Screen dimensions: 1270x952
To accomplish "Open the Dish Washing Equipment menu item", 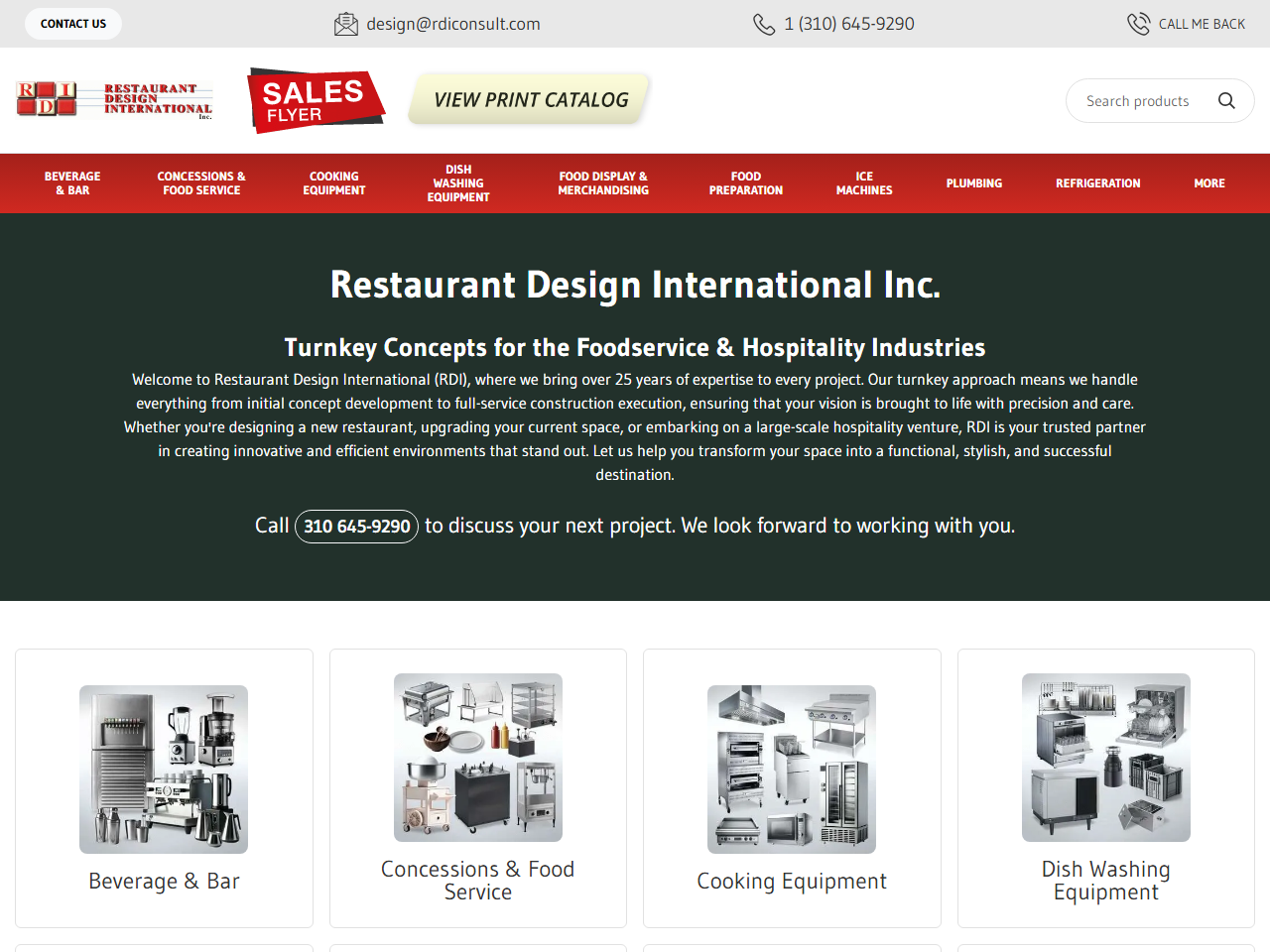I will click(458, 183).
